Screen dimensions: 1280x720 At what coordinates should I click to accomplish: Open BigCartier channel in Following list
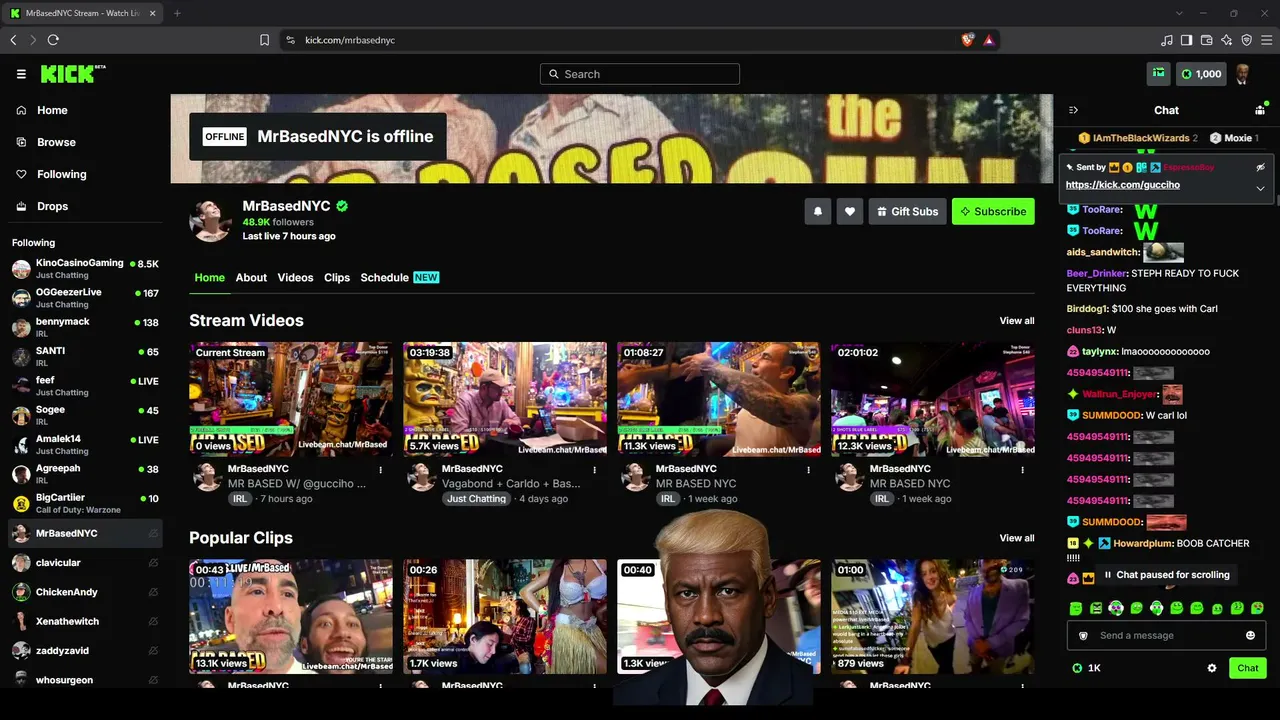point(84,503)
